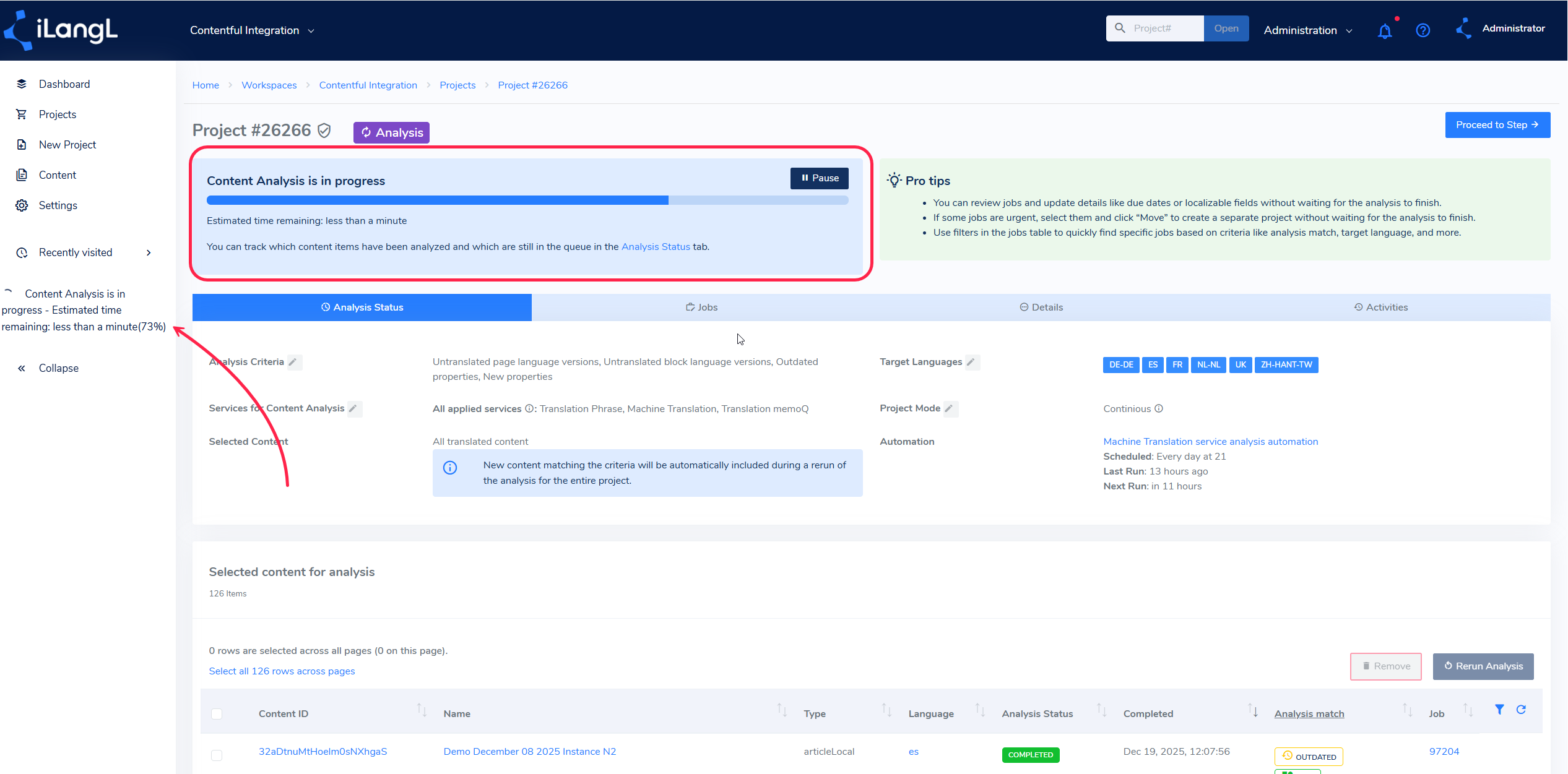1568x774 pixels.
Task: Sort by Job column arrows
Action: [x=1468, y=710]
